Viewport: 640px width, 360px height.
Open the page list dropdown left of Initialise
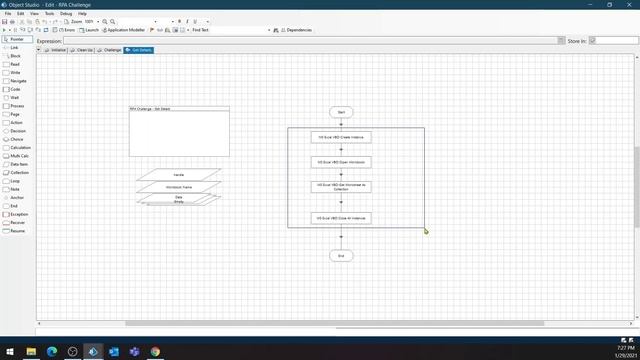[x=39, y=50]
